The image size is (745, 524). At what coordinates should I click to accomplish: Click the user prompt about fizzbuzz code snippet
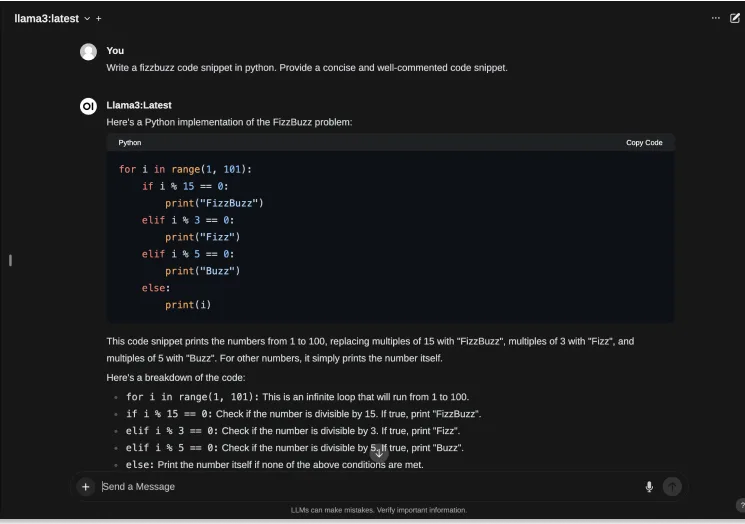pyautogui.click(x=307, y=68)
